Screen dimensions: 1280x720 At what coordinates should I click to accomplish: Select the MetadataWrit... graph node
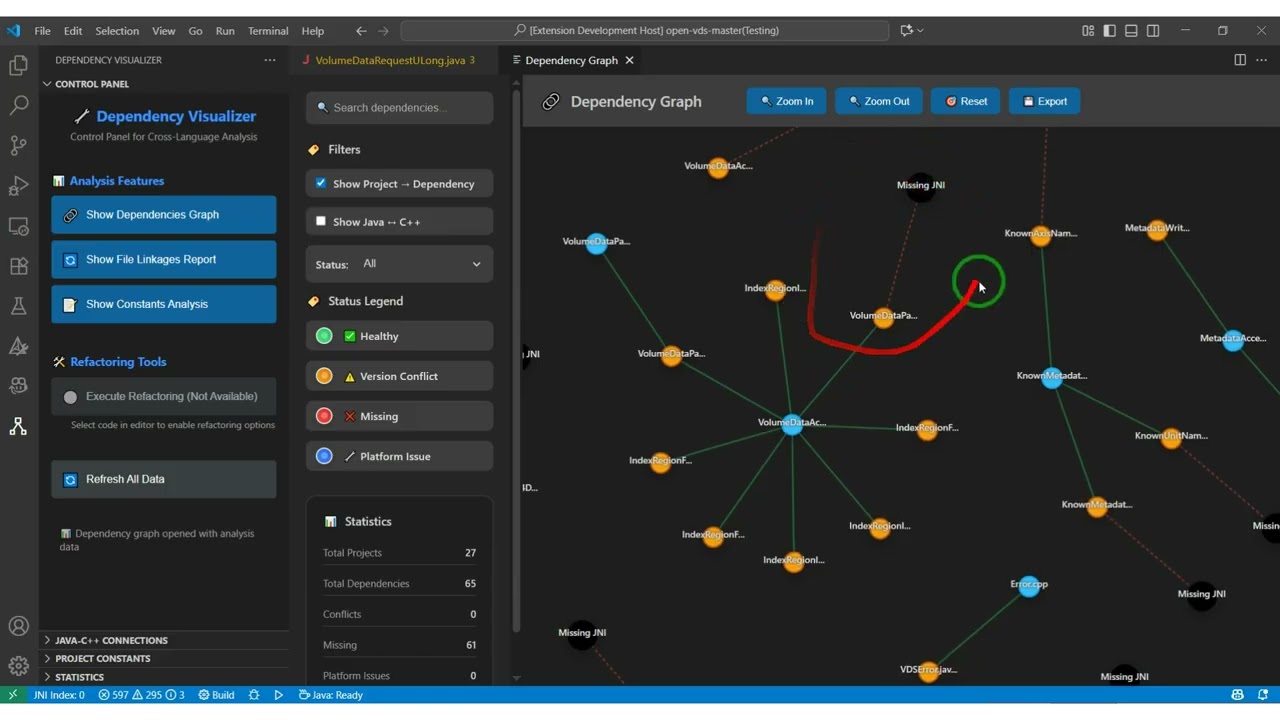click(x=1157, y=231)
